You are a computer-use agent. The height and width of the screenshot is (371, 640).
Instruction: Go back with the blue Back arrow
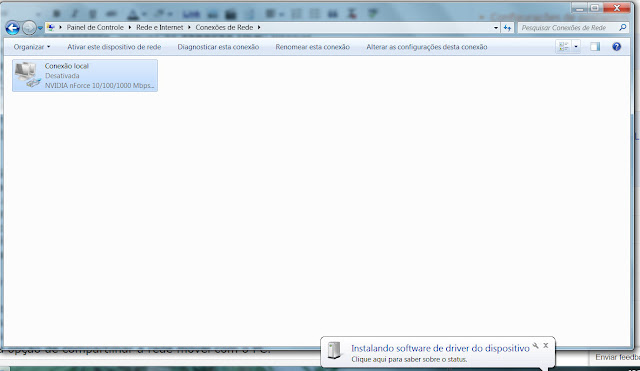coord(13,28)
